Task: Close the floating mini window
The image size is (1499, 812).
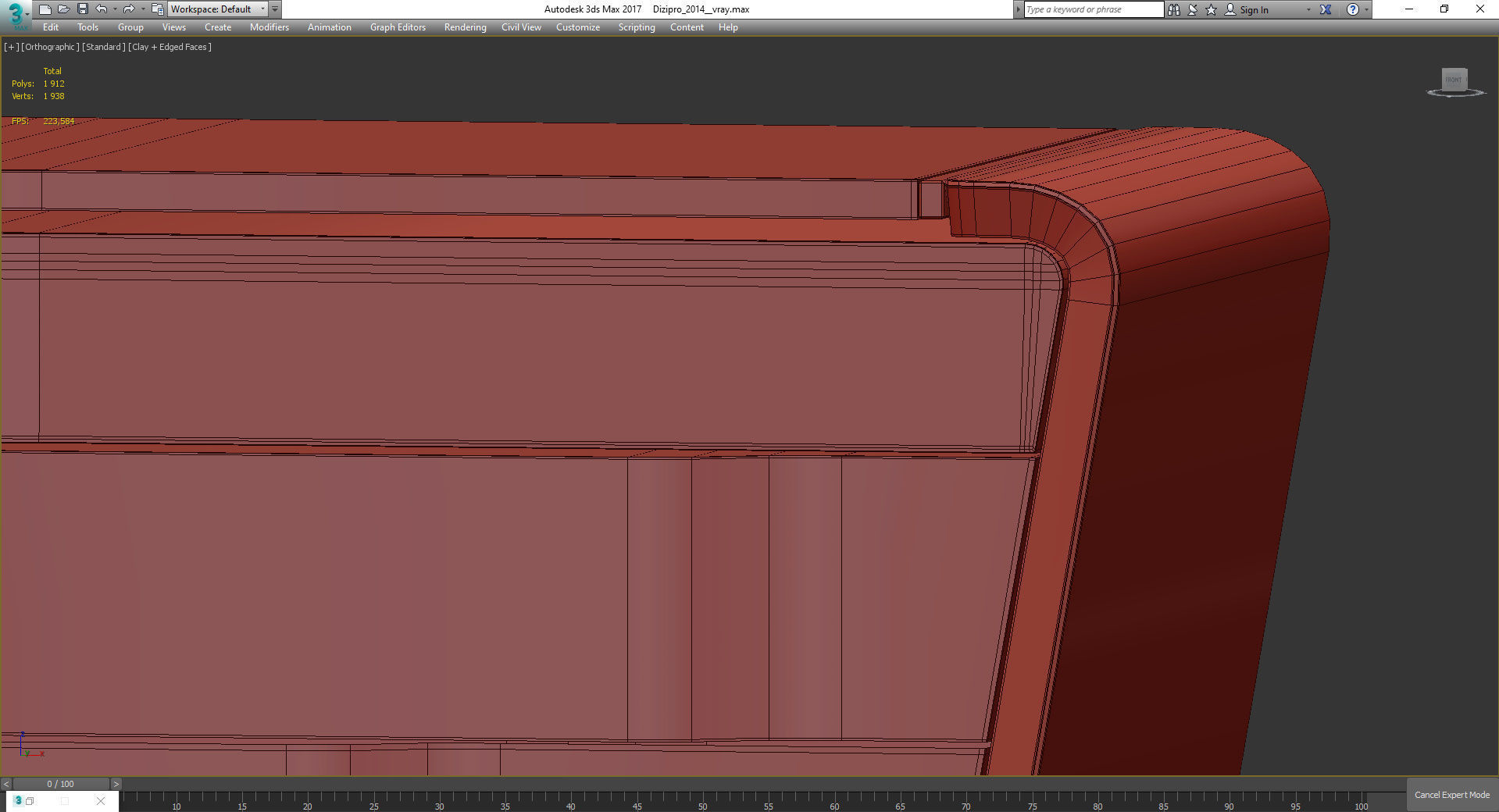Action: [x=101, y=801]
